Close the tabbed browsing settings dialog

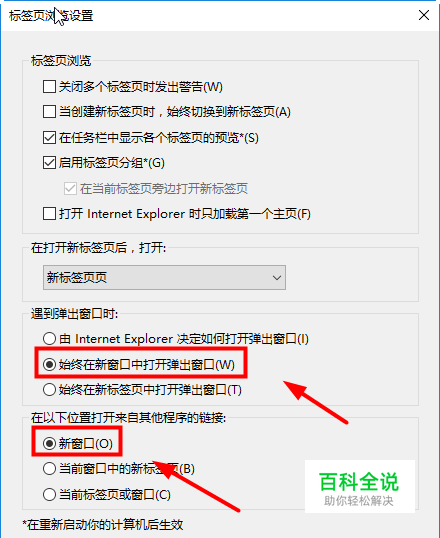pos(424,15)
